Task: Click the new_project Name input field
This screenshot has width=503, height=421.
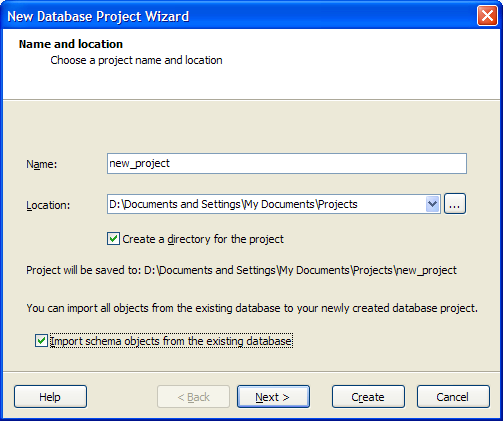Action: click(287, 163)
